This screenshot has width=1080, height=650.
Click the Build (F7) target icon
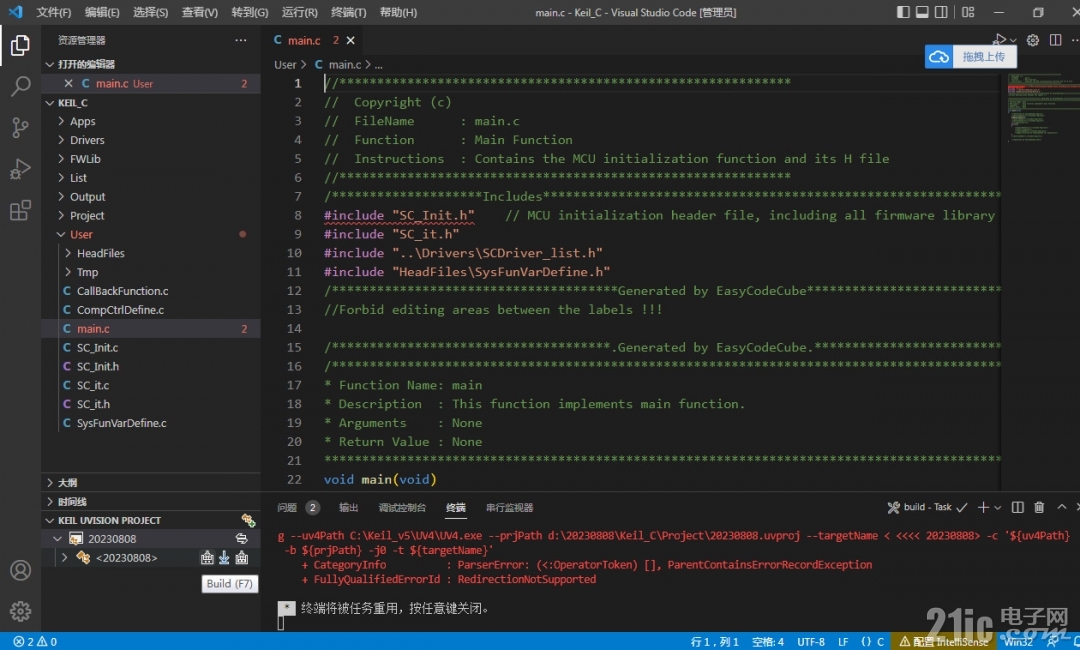[x=207, y=558]
